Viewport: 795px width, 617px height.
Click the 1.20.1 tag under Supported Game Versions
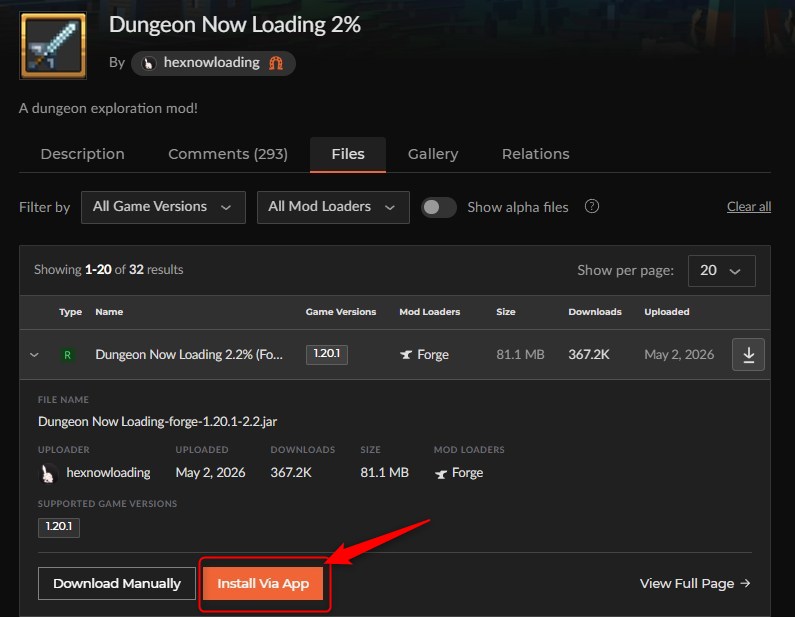pyautogui.click(x=59, y=527)
